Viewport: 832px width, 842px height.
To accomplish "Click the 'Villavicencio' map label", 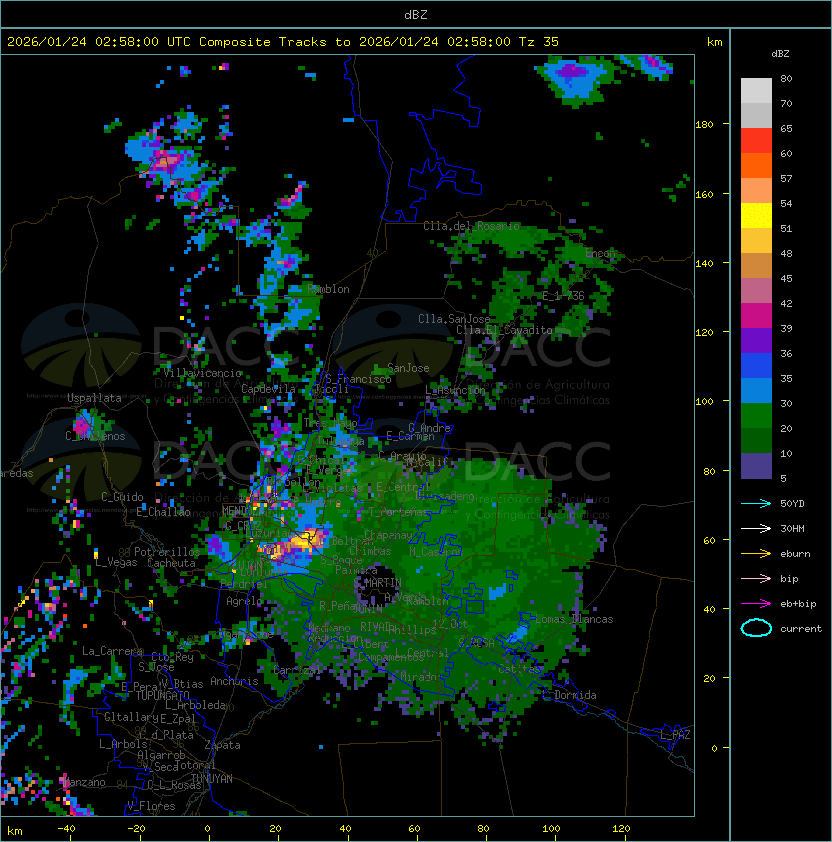I will pyautogui.click(x=202, y=373).
